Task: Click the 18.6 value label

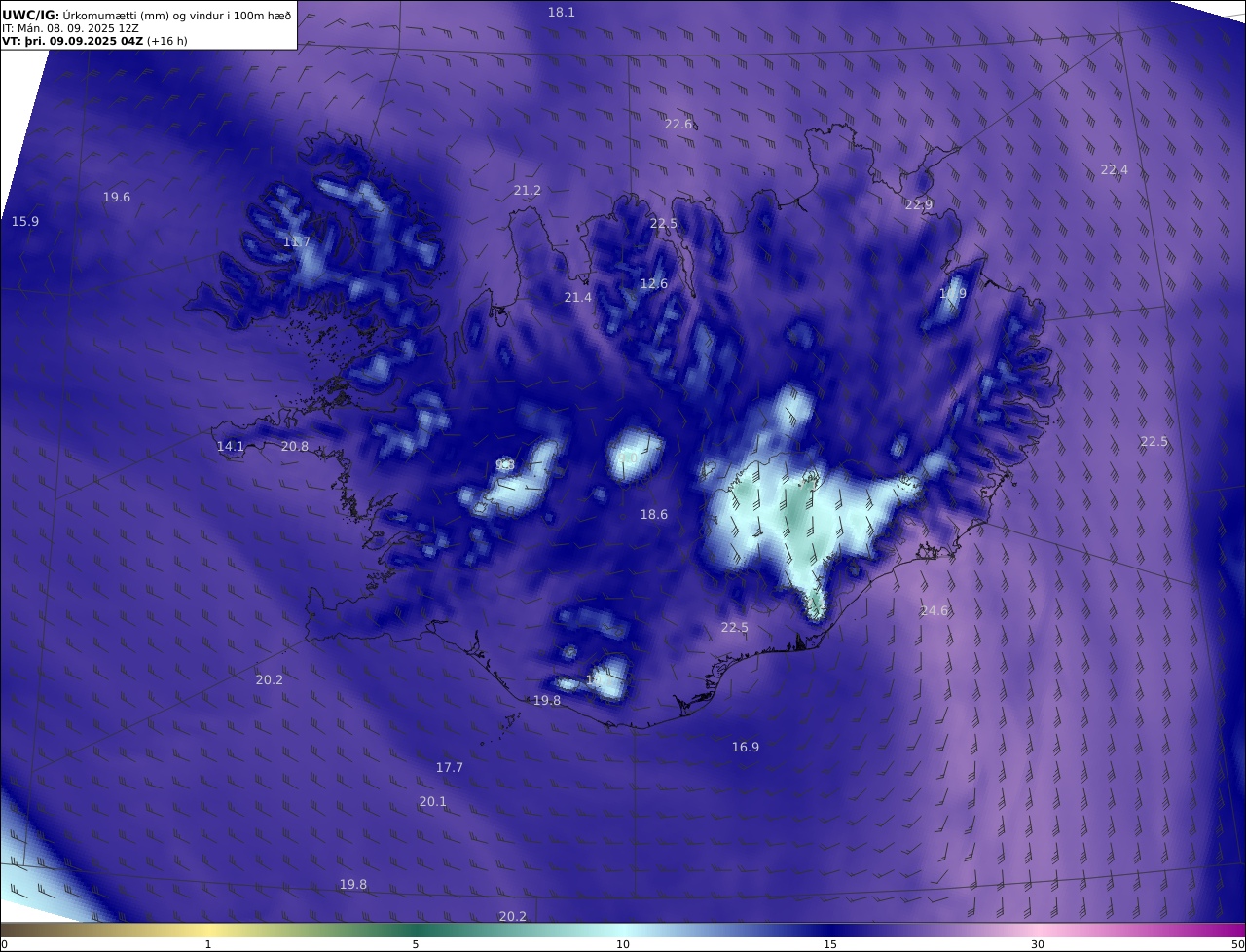Action: coord(654,515)
